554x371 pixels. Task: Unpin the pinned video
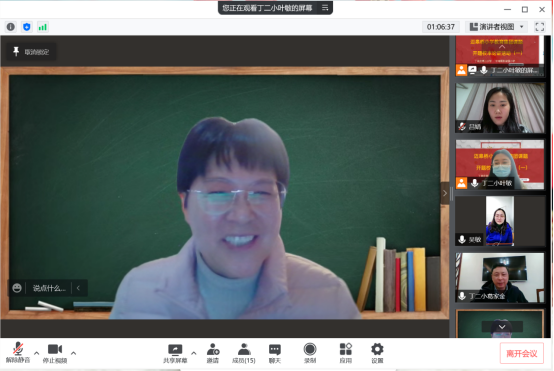point(31,52)
